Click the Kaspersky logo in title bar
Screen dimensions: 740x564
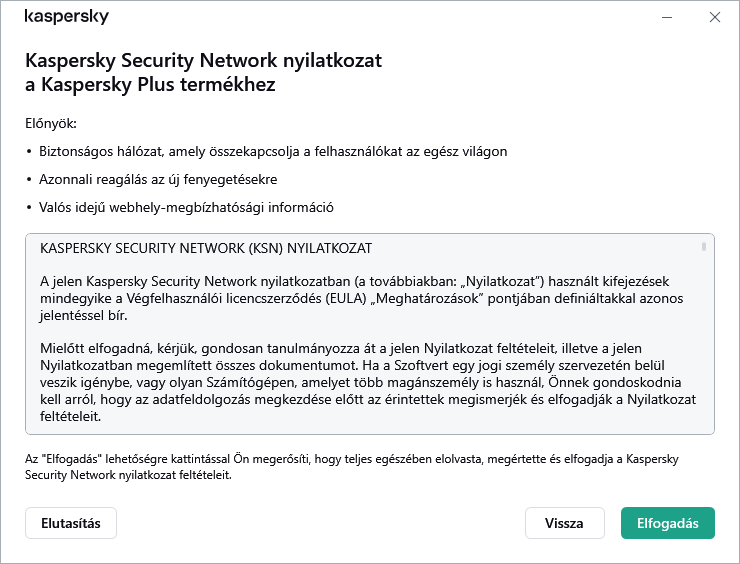(x=67, y=17)
